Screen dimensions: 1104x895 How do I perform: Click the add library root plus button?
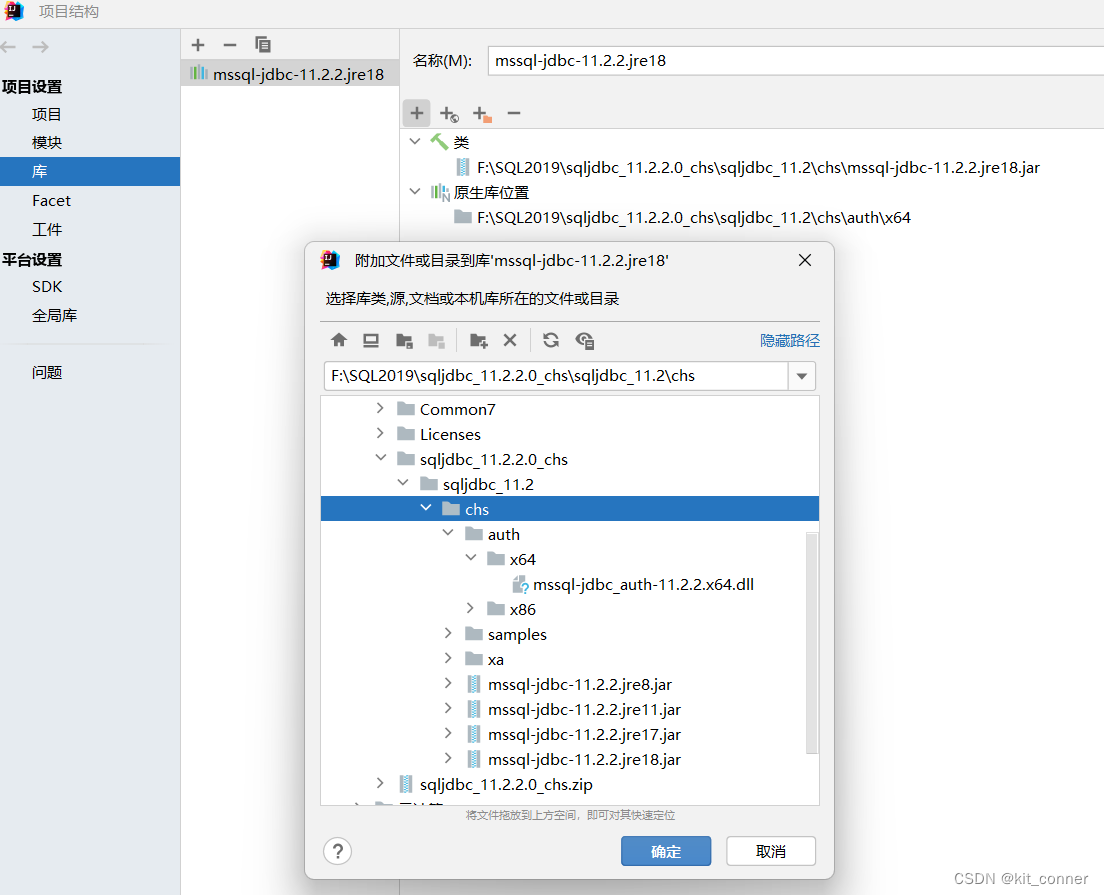[417, 113]
